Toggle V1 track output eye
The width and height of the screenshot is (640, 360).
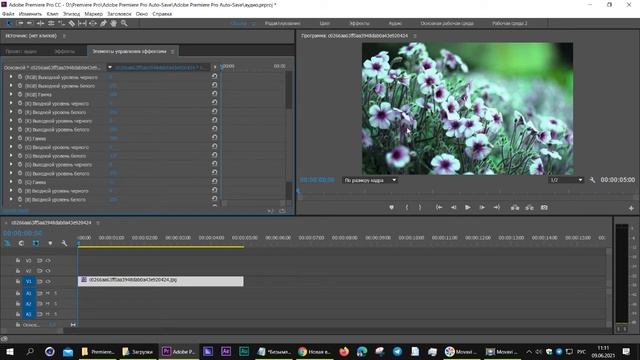pos(48,281)
